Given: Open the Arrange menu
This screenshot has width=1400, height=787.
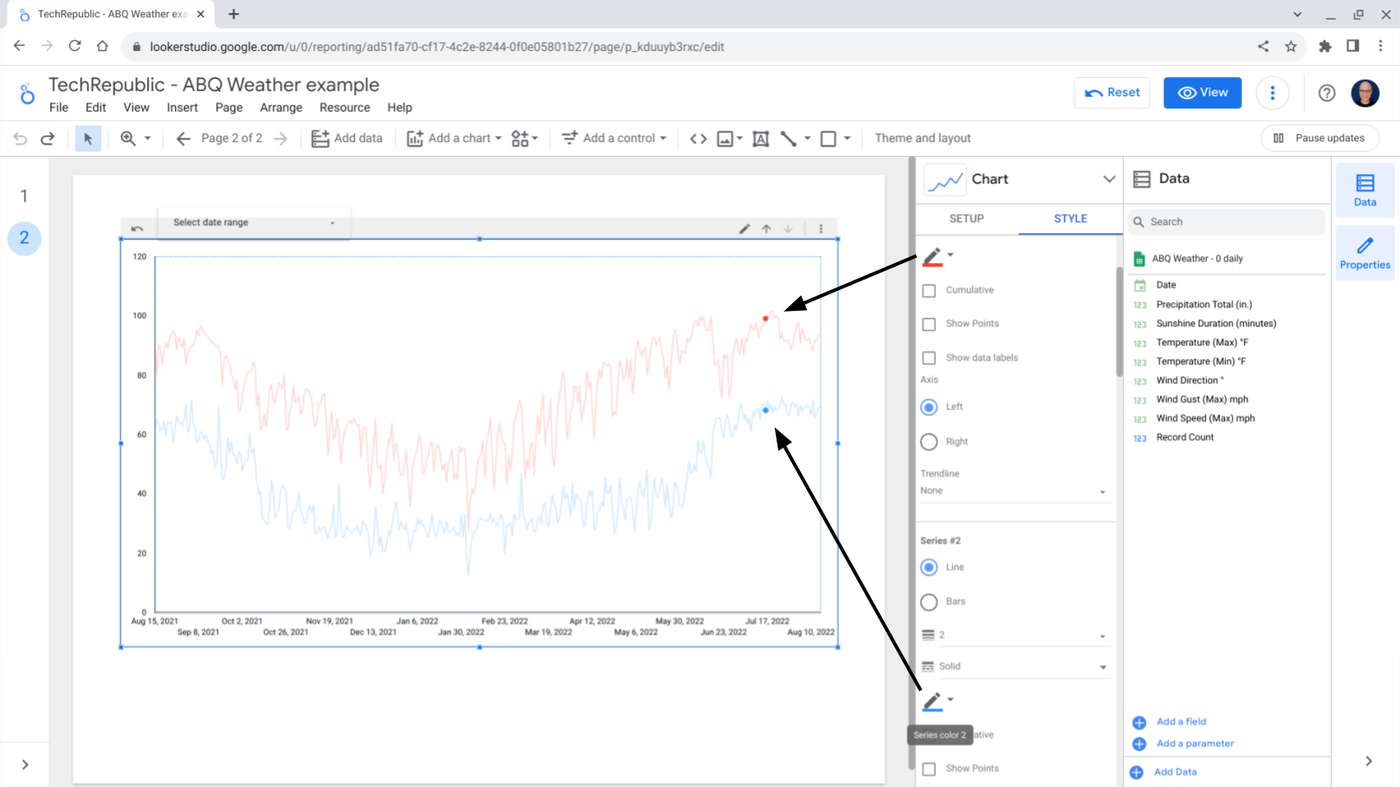Looking at the screenshot, I should click(280, 108).
